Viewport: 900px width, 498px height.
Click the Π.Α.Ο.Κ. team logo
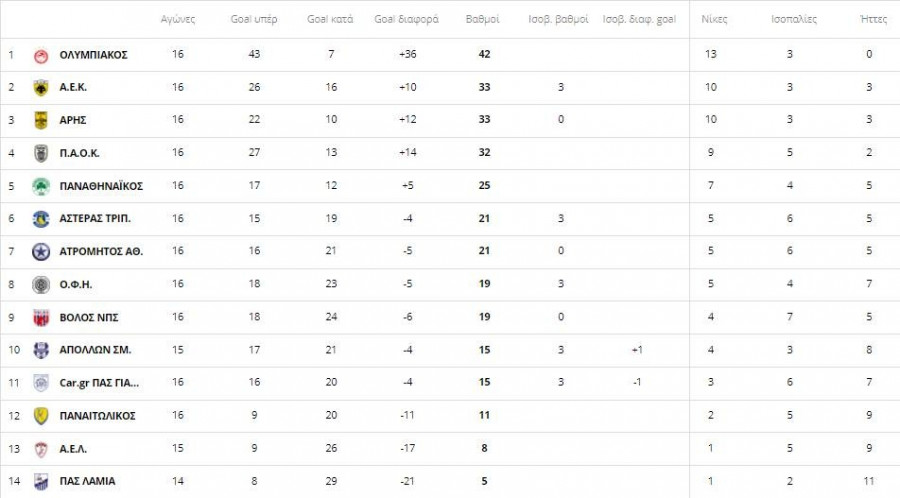(x=41, y=153)
